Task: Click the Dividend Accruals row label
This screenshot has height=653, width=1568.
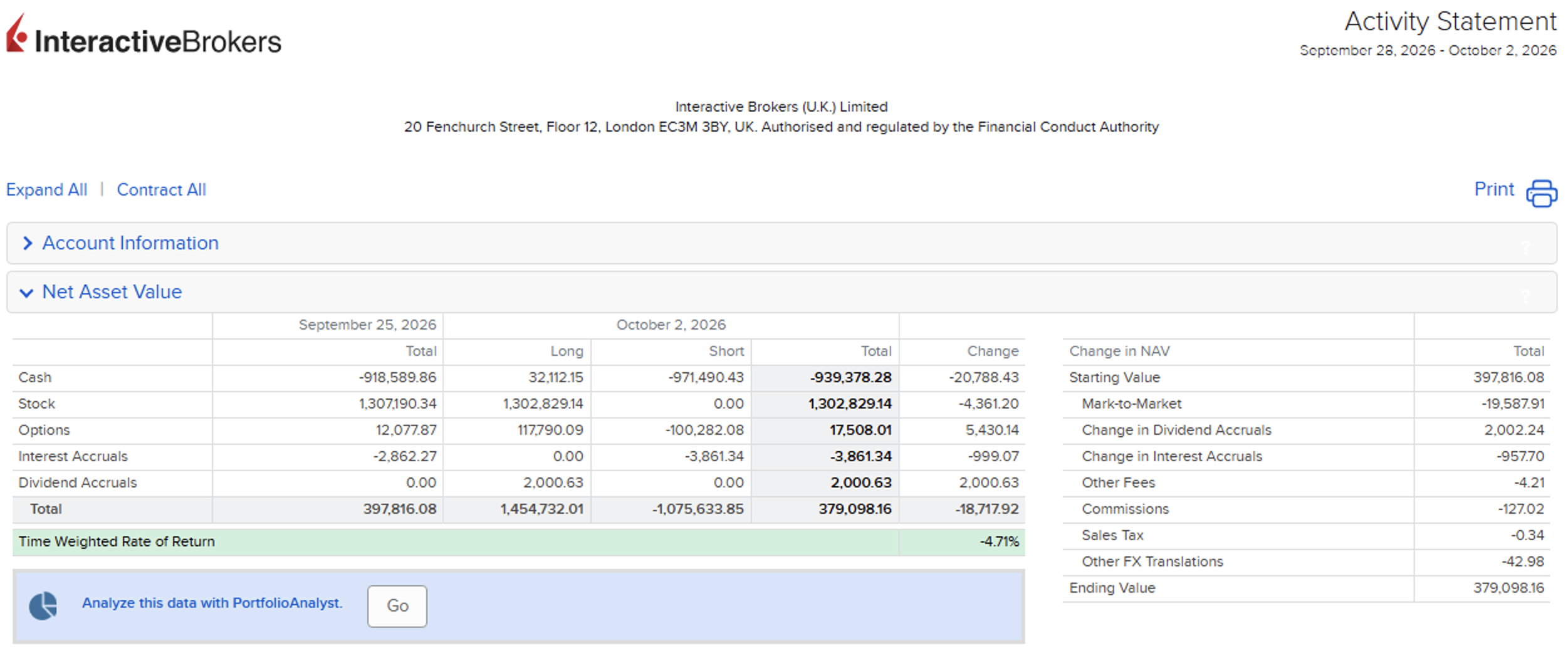Action: coord(78,483)
